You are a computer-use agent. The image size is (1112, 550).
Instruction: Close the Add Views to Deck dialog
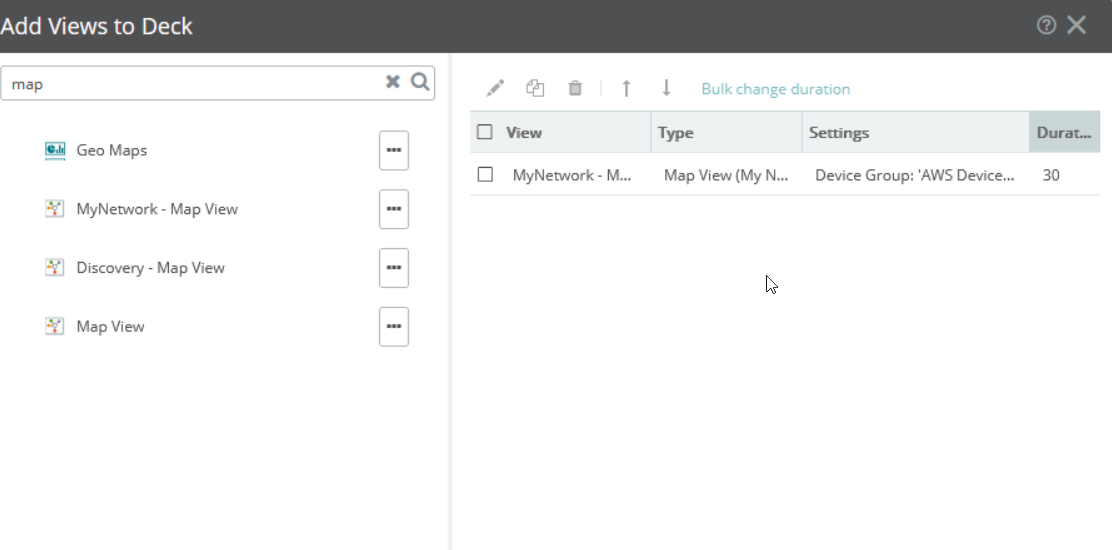(1077, 26)
